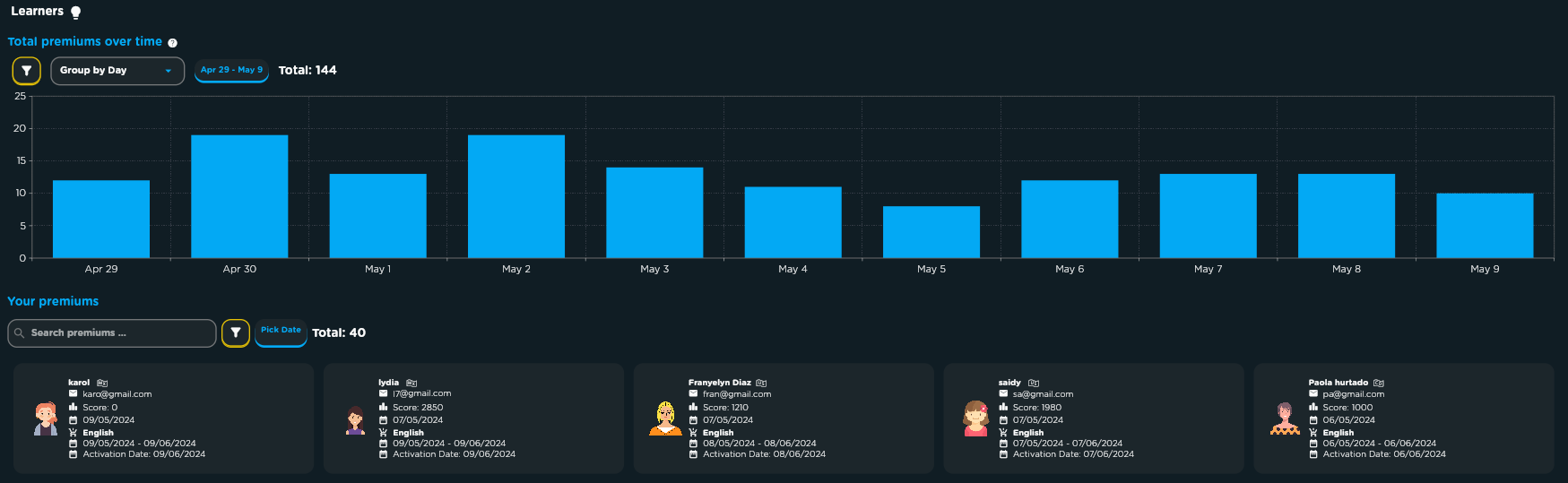This screenshot has height=483, width=1568.
Task: Click the lightbulb icon beside Learners
Action: tap(76, 13)
